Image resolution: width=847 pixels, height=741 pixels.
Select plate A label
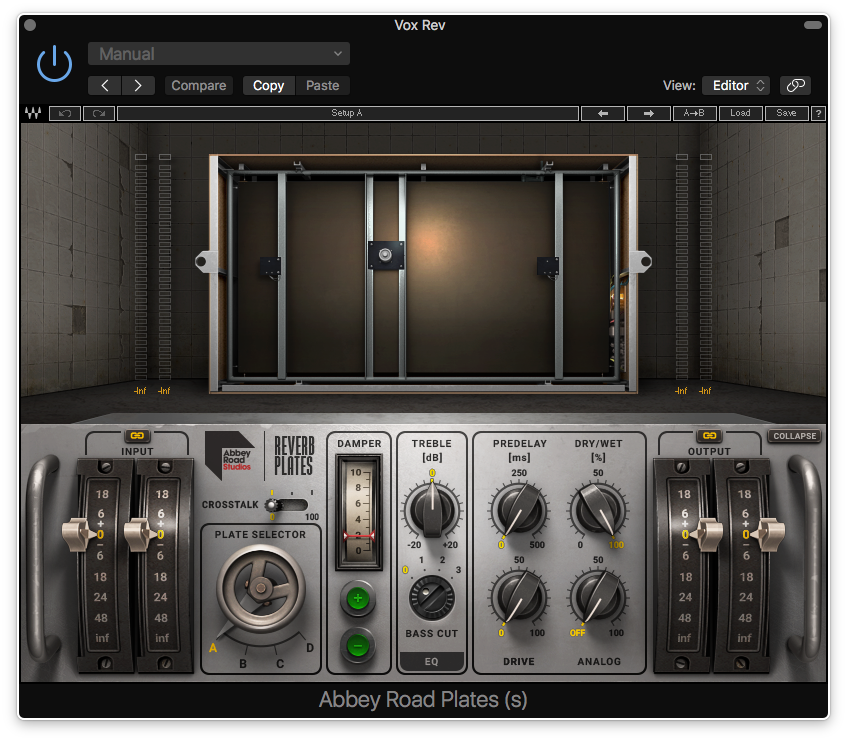pyautogui.click(x=213, y=648)
